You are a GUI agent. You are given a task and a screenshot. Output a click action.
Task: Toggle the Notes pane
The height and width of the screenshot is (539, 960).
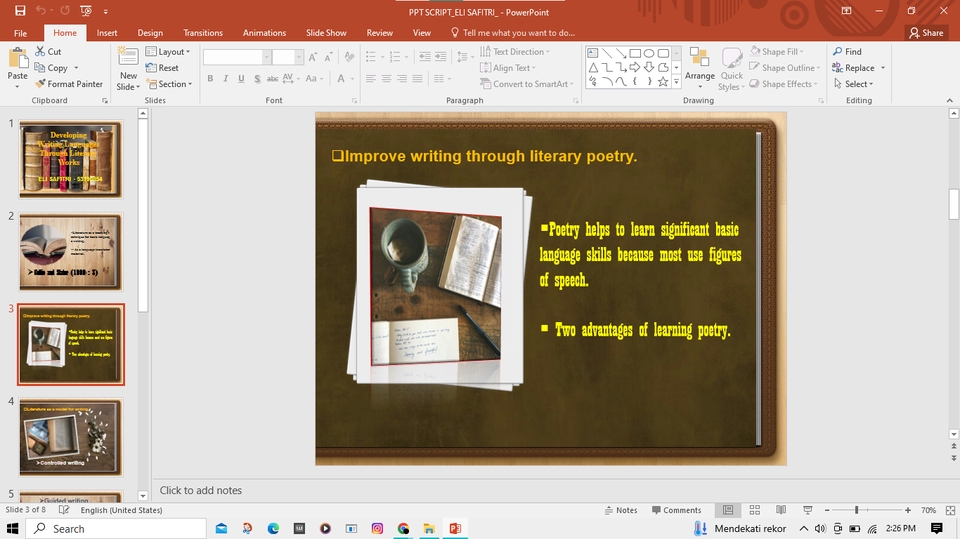coord(620,510)
